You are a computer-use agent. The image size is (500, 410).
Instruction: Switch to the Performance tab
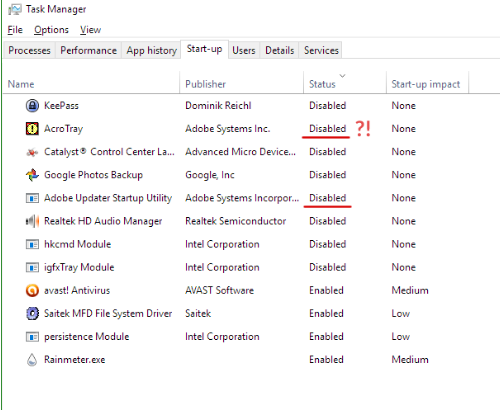pos(88,50)
